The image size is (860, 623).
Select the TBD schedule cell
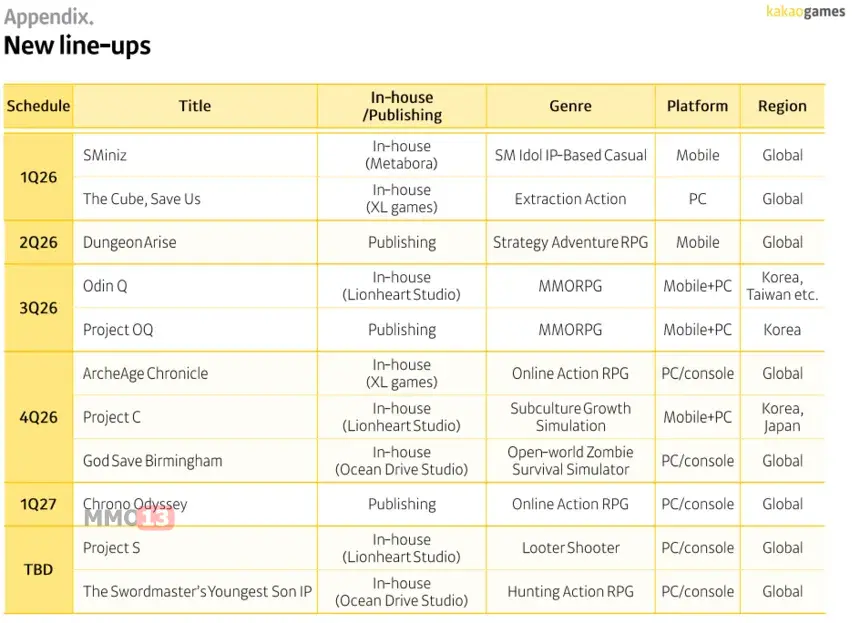point(38,570)
